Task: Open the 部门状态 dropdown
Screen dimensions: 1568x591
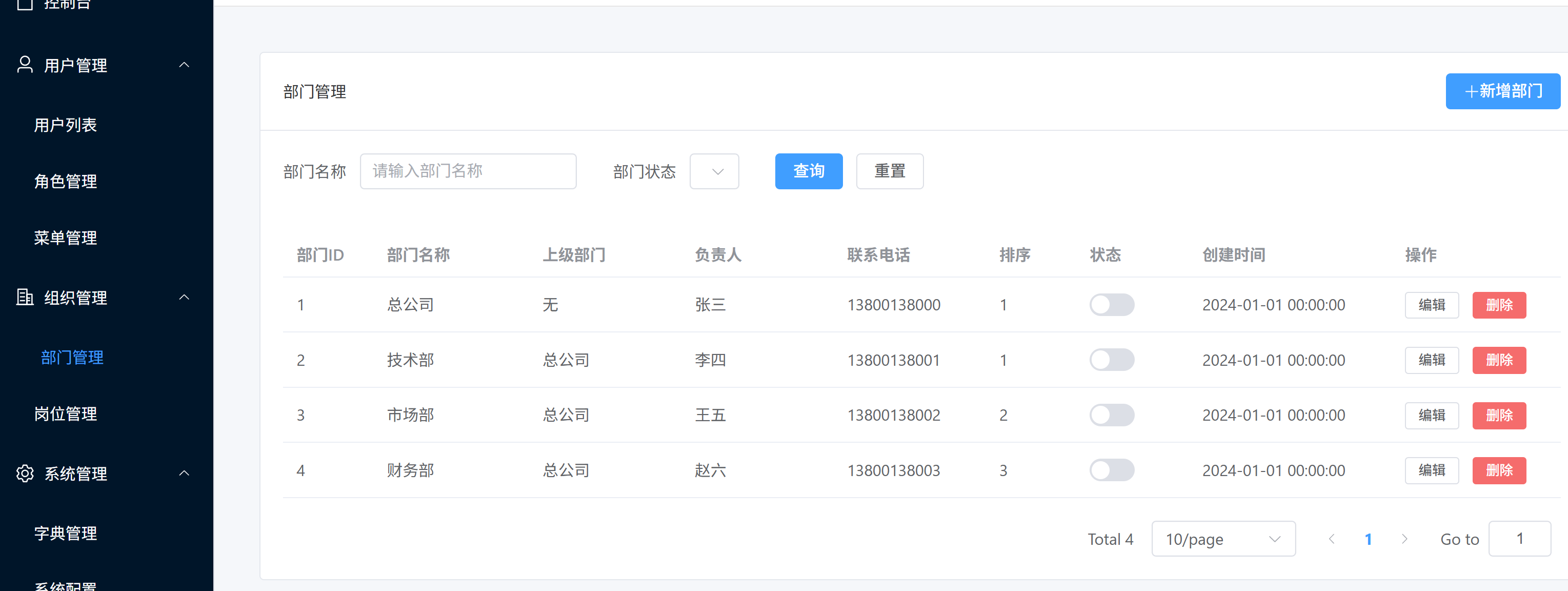Action: click(714, 171)
